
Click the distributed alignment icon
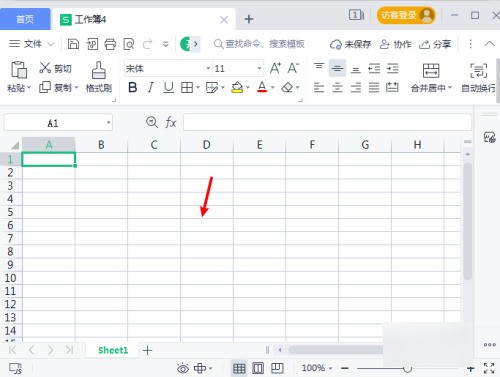(x=392, y=88)
